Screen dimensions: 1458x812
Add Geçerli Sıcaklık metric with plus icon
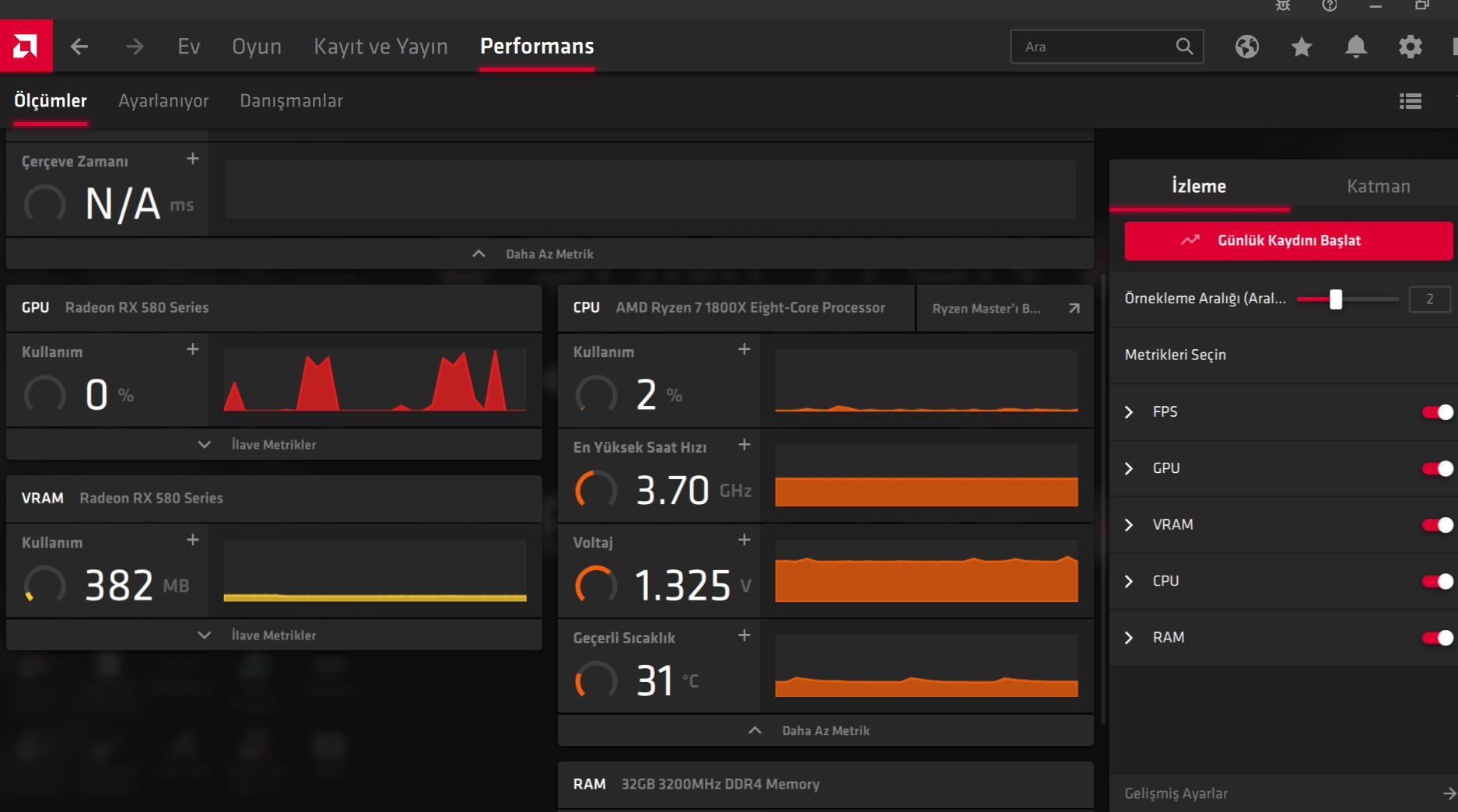coord(745,635)
